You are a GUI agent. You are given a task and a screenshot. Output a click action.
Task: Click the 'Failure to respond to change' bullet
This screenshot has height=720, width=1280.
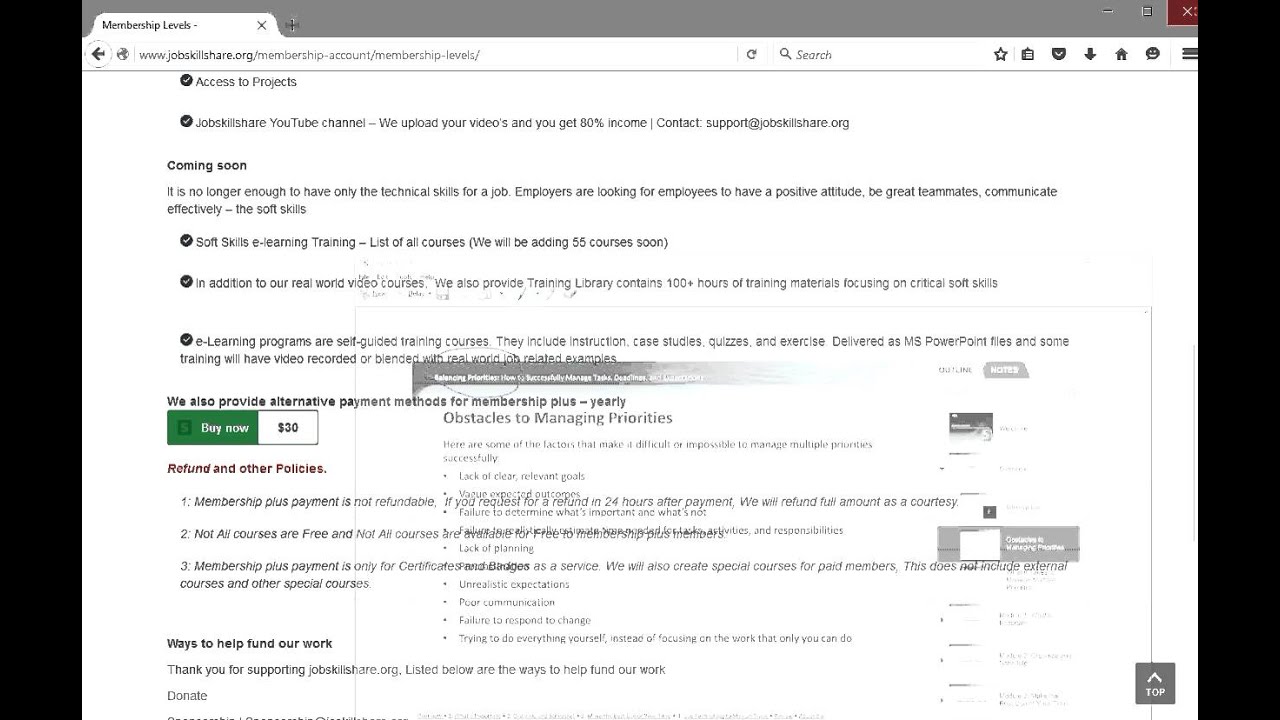pyautogui.click(x=525, y=620)
